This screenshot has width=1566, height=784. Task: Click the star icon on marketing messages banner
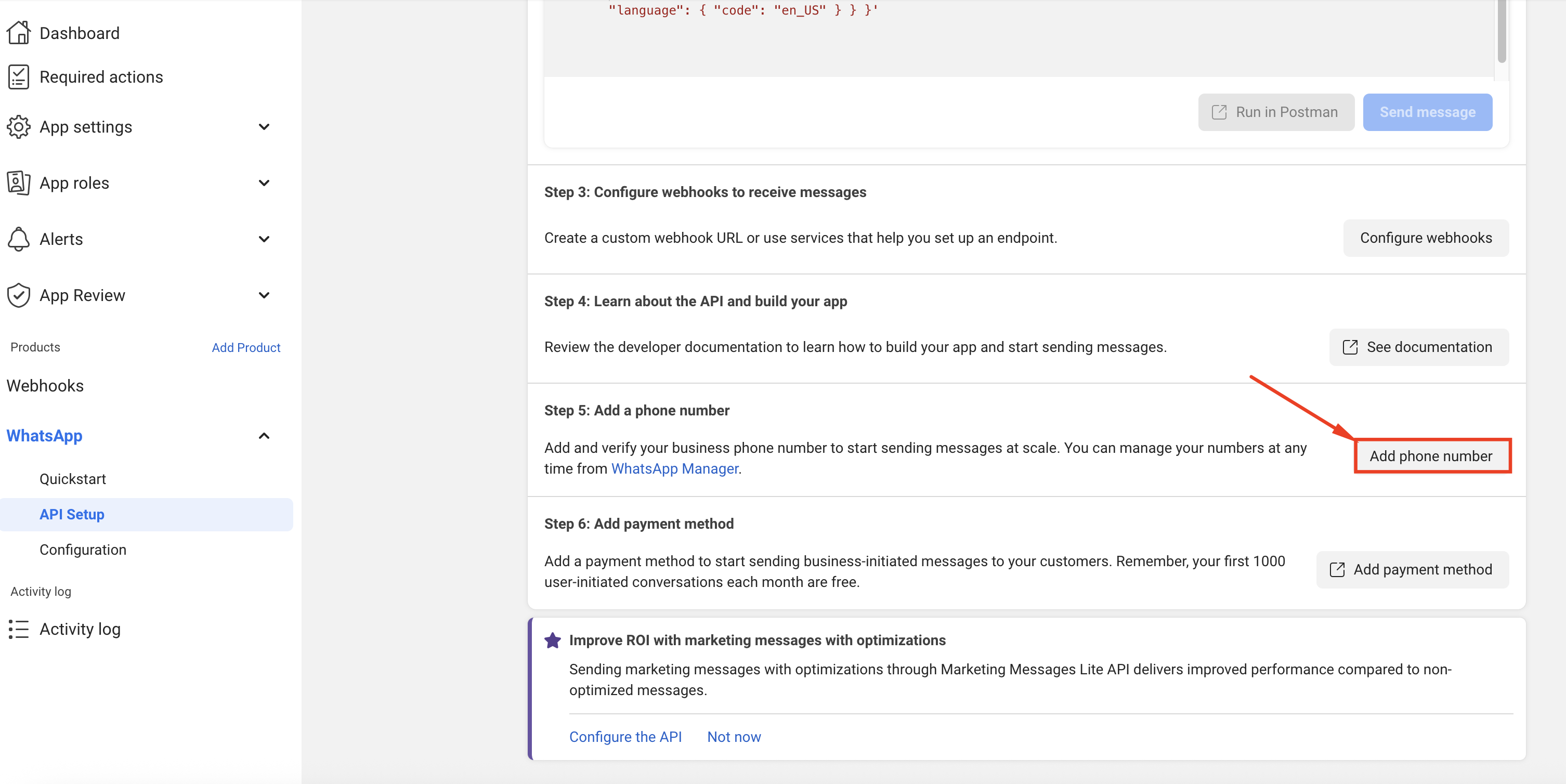tap(553, 640)
